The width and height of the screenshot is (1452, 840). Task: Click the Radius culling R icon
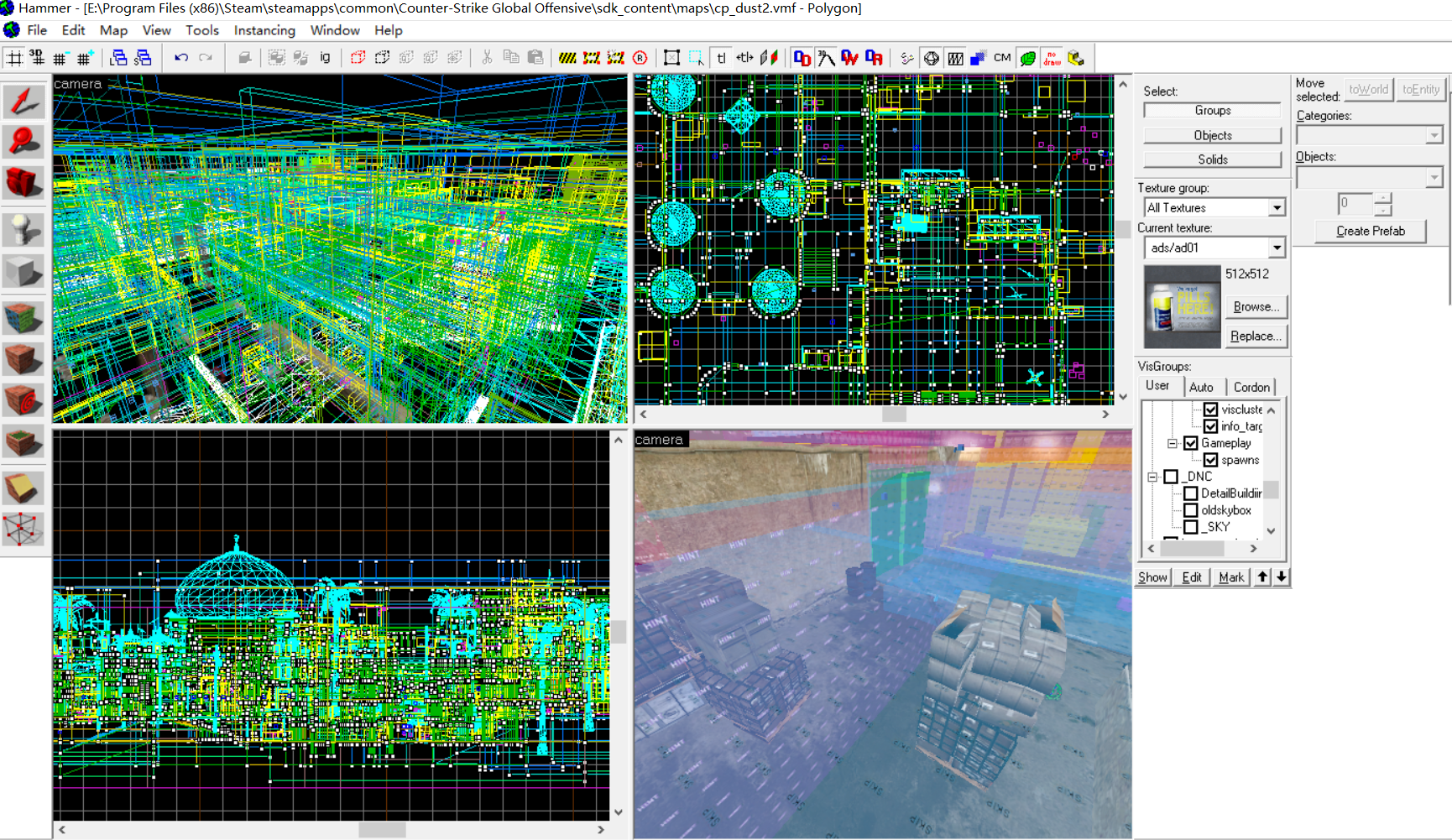pos(640,58)
